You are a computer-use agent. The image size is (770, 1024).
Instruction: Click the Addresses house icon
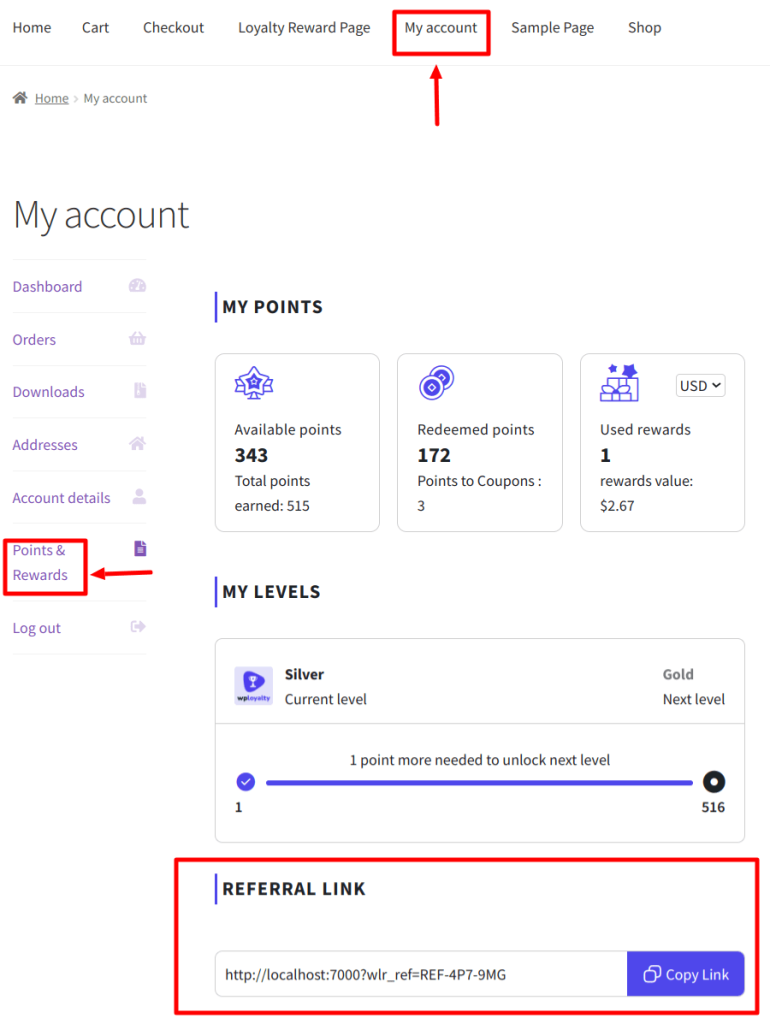(x=137, y=443)
